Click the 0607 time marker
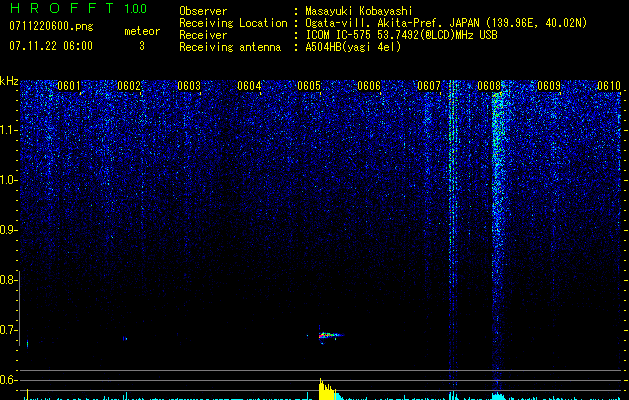The height and width of the screenshot is (400, 629). point(429,86)
